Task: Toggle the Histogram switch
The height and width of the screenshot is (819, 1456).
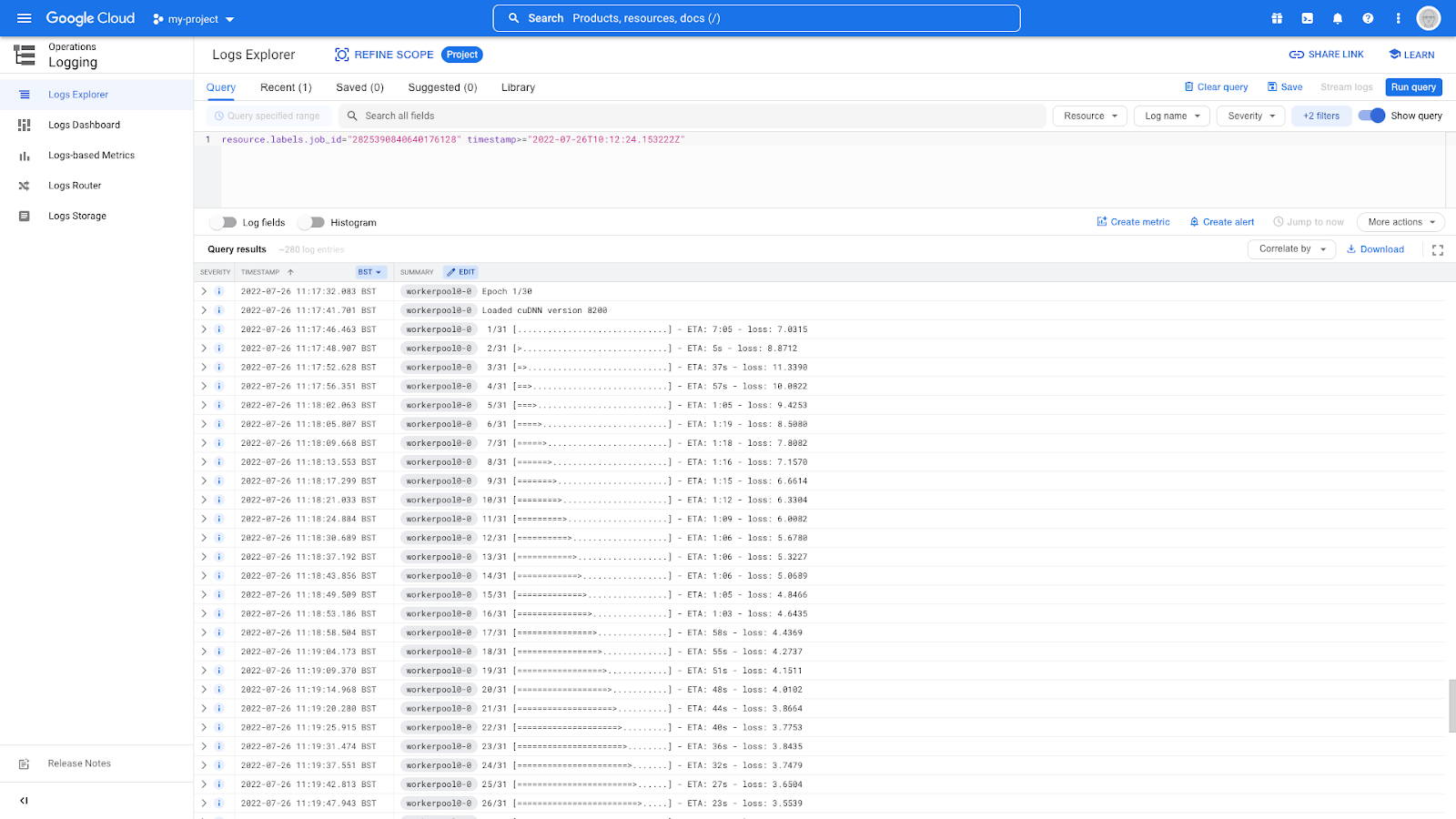Action: pos(311,222)
